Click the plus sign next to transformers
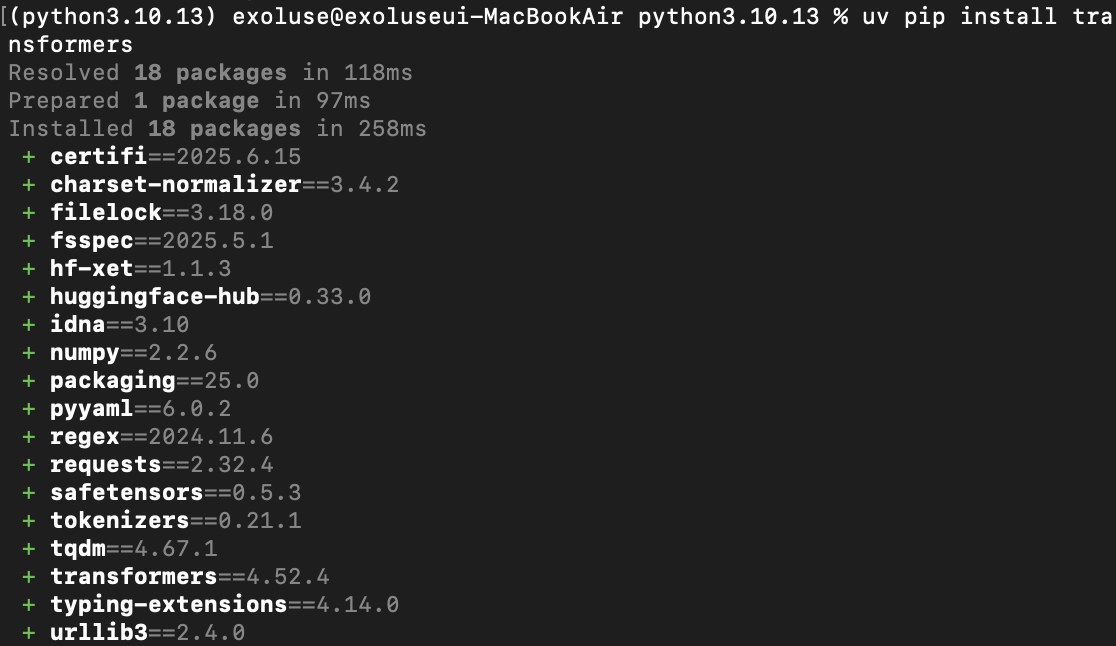Image resolution: width=1116 pixels, height=646 pixels. (x=28, y=577)
